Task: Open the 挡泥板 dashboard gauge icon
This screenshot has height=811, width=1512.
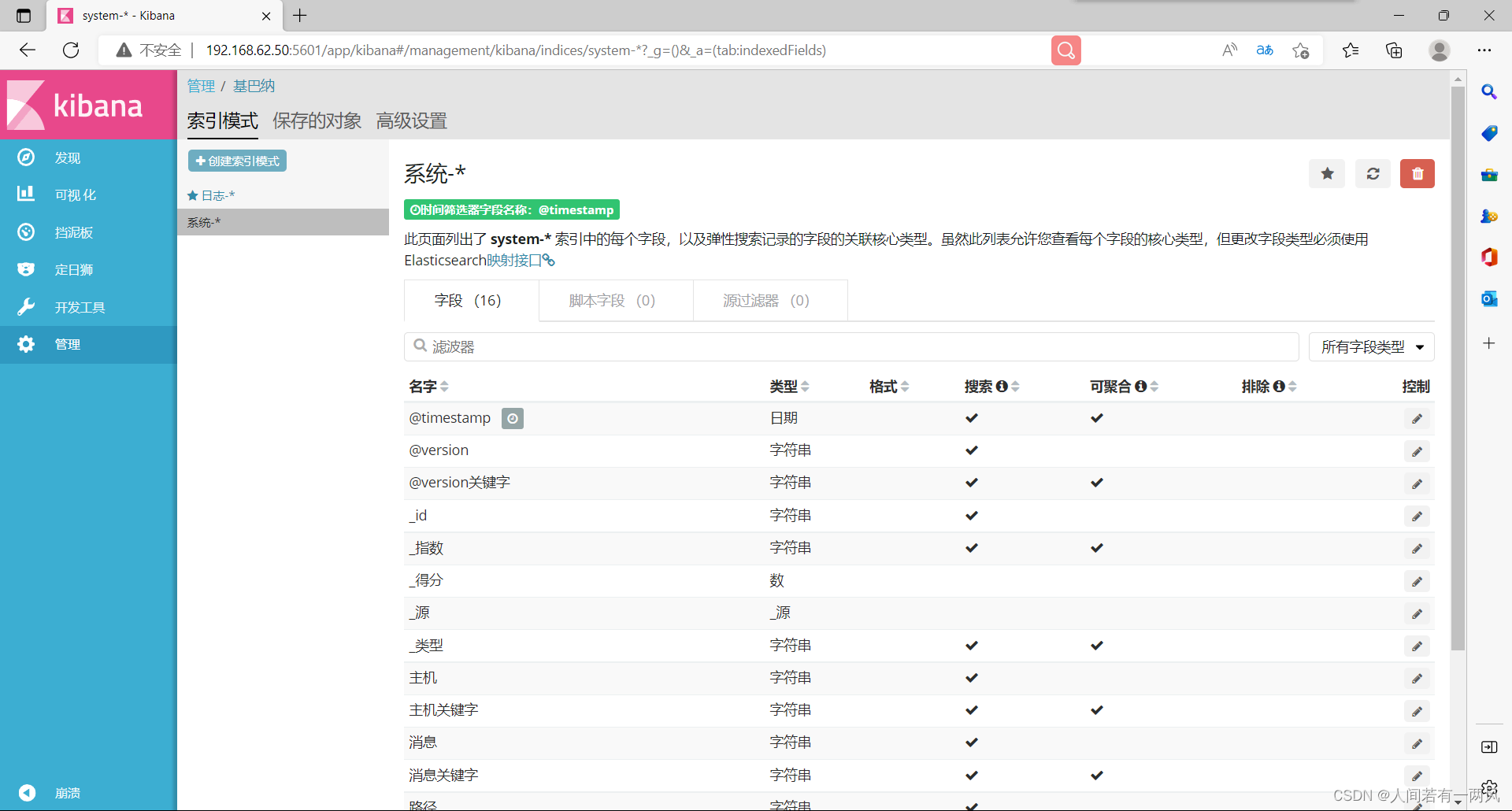Action: tap(26, 231)
